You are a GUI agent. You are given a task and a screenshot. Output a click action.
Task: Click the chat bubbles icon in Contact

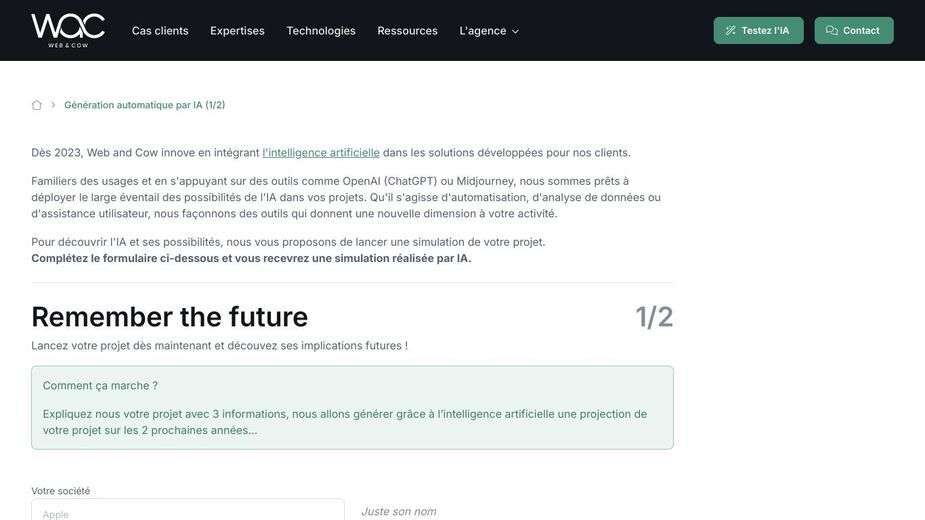[831, 31]
